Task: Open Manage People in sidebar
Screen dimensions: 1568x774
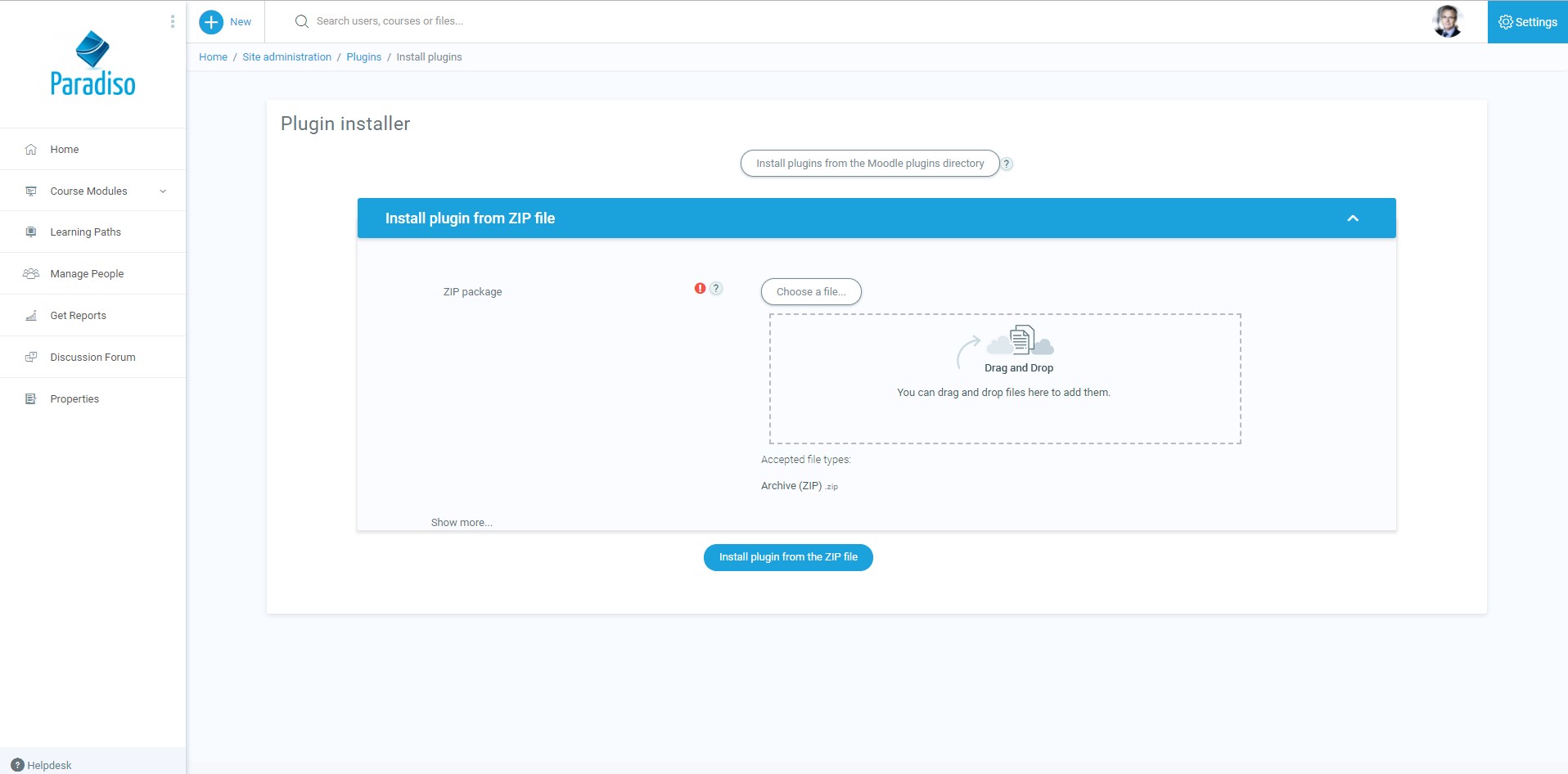Action: pyautogui.click(x=87, y=274)
